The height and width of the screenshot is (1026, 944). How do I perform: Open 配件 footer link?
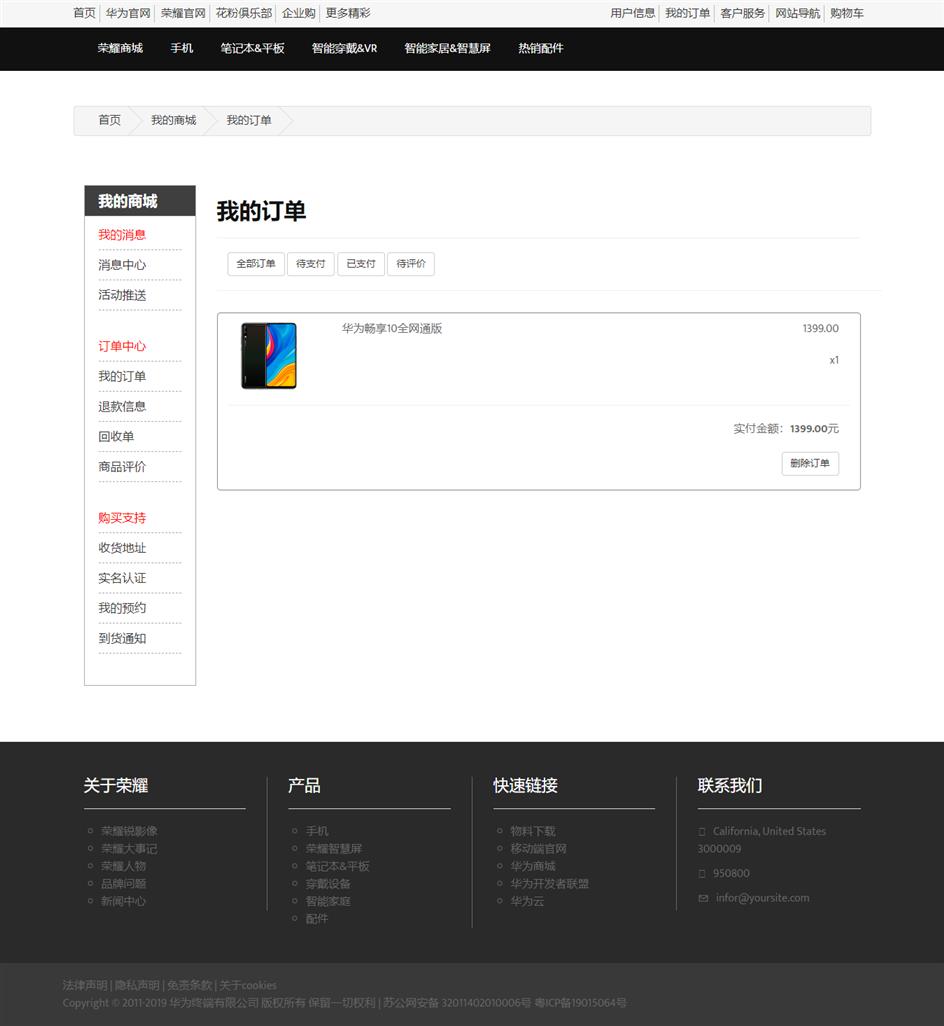coord(317,919)
